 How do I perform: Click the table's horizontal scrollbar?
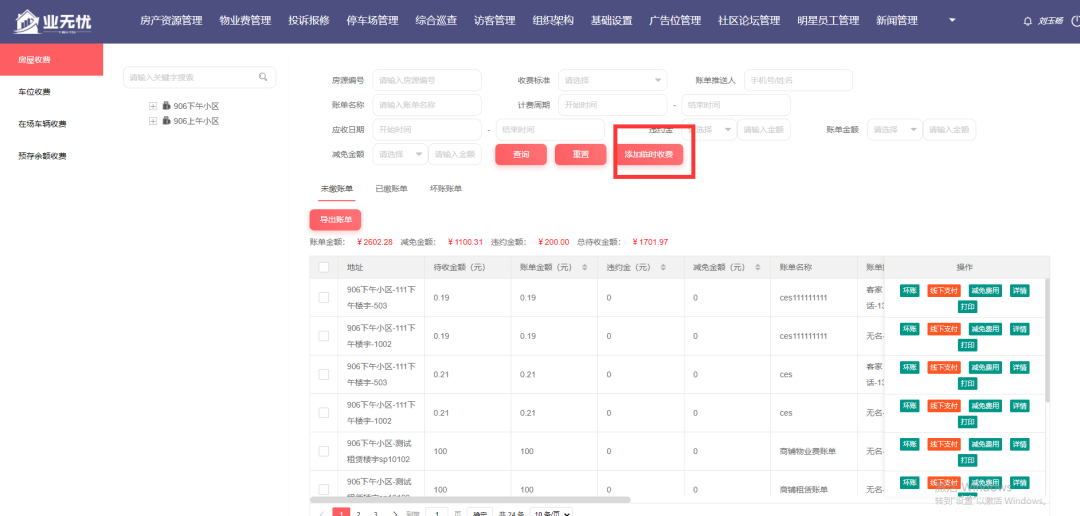(x=470, y=499)
